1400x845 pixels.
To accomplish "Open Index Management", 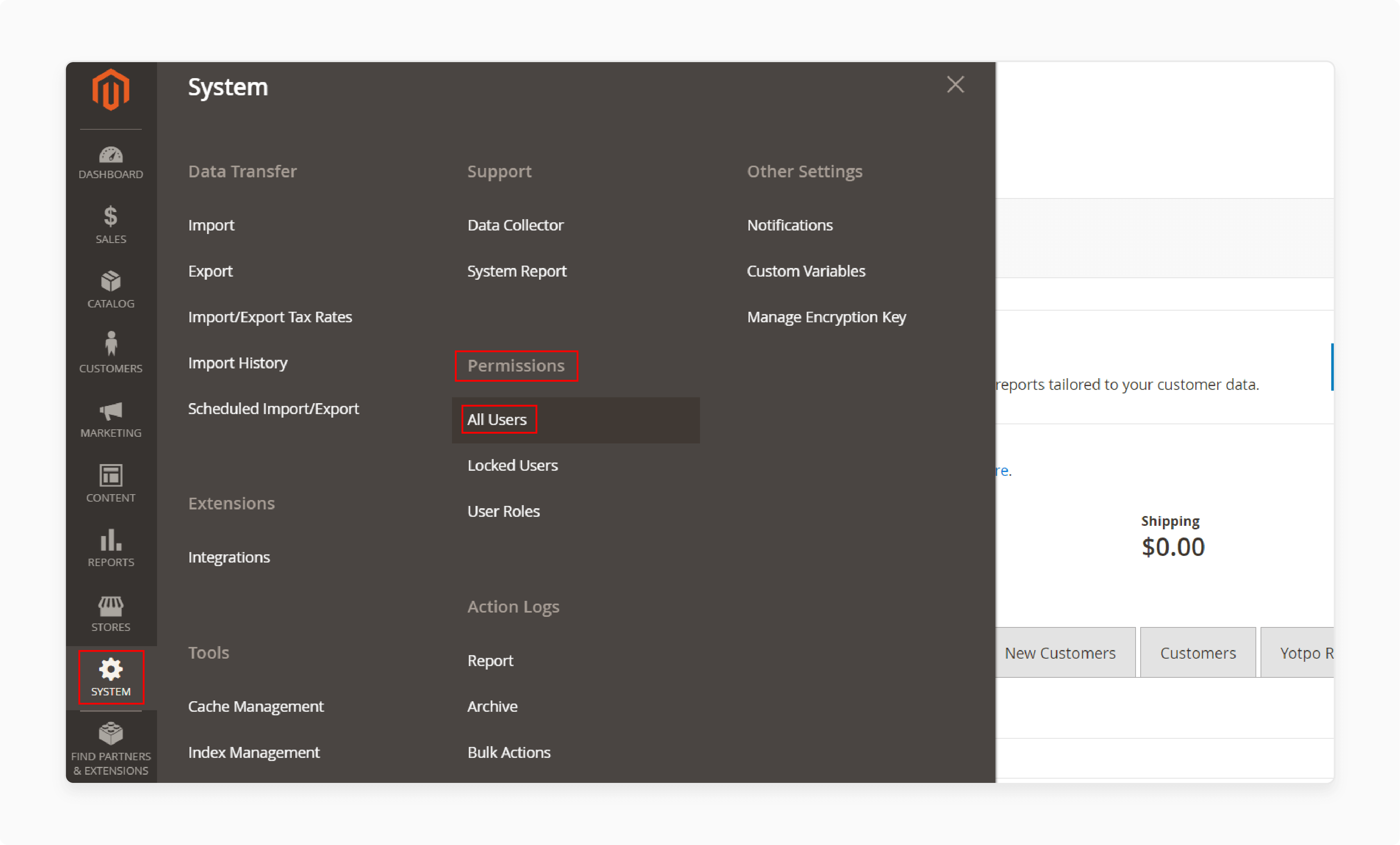I will [254, 752].
